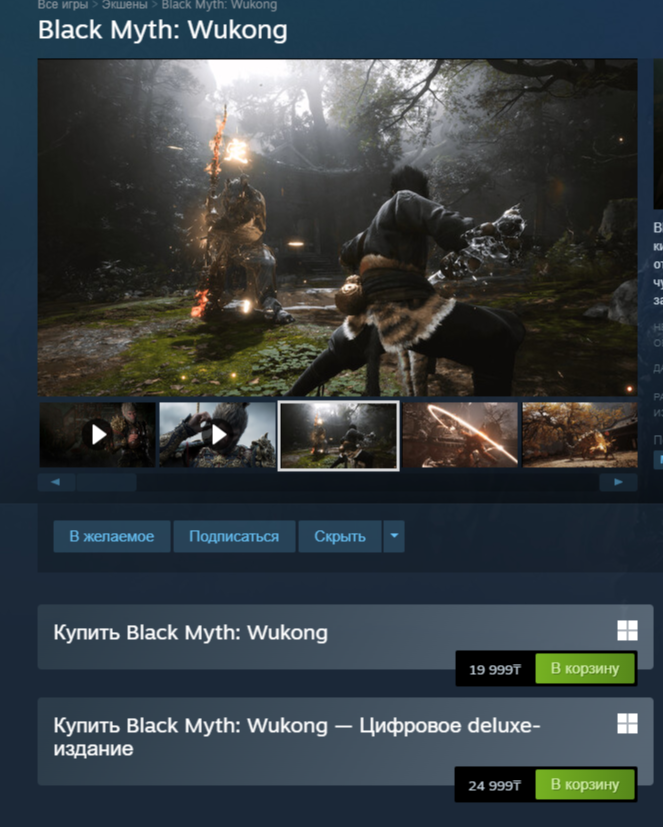The width and height of the screenshot is (663, 827).
Task: Click Windows icon on standard edition row
Action: [x=627, y=630]
